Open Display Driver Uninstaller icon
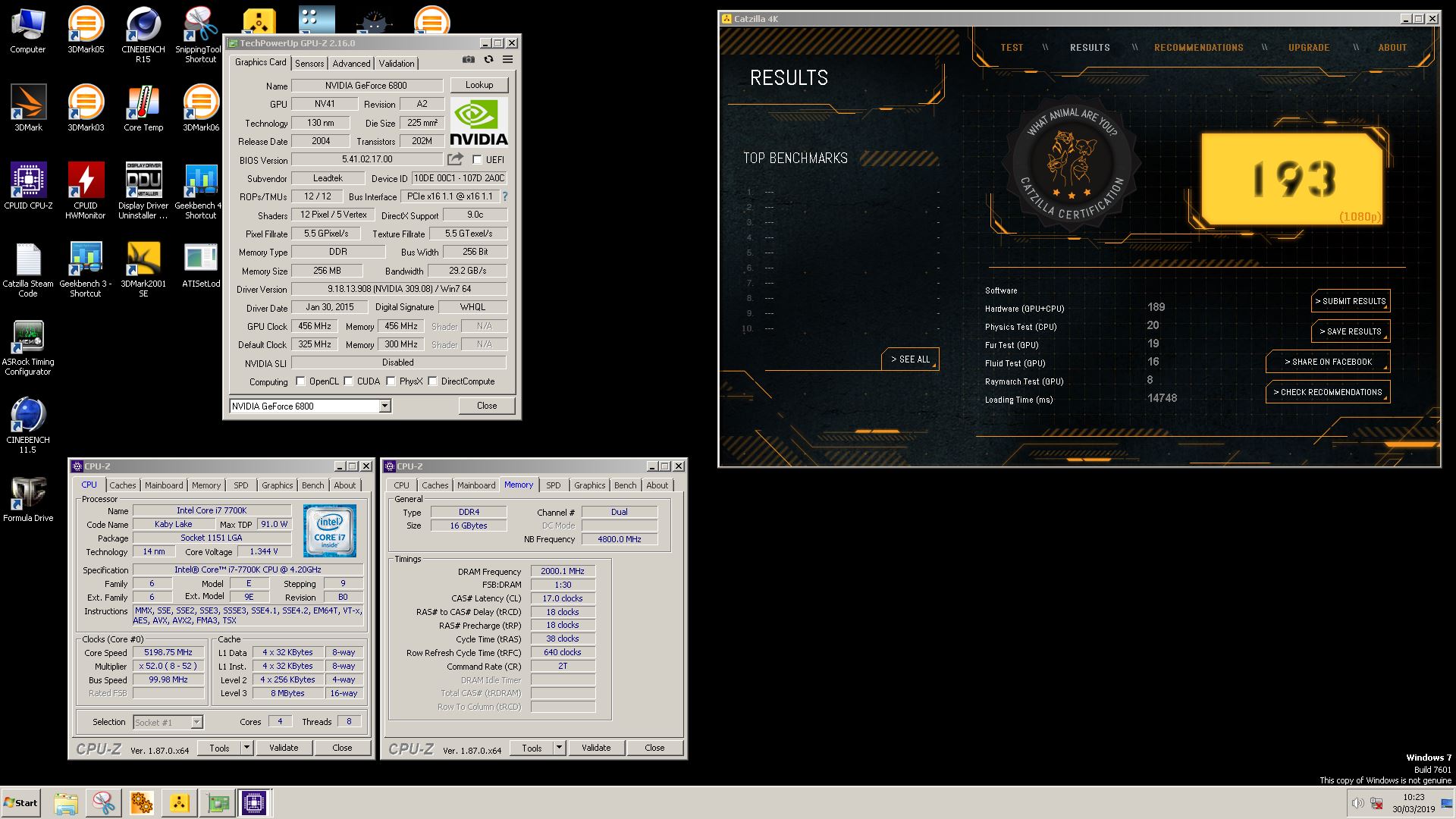 point(143,191)
